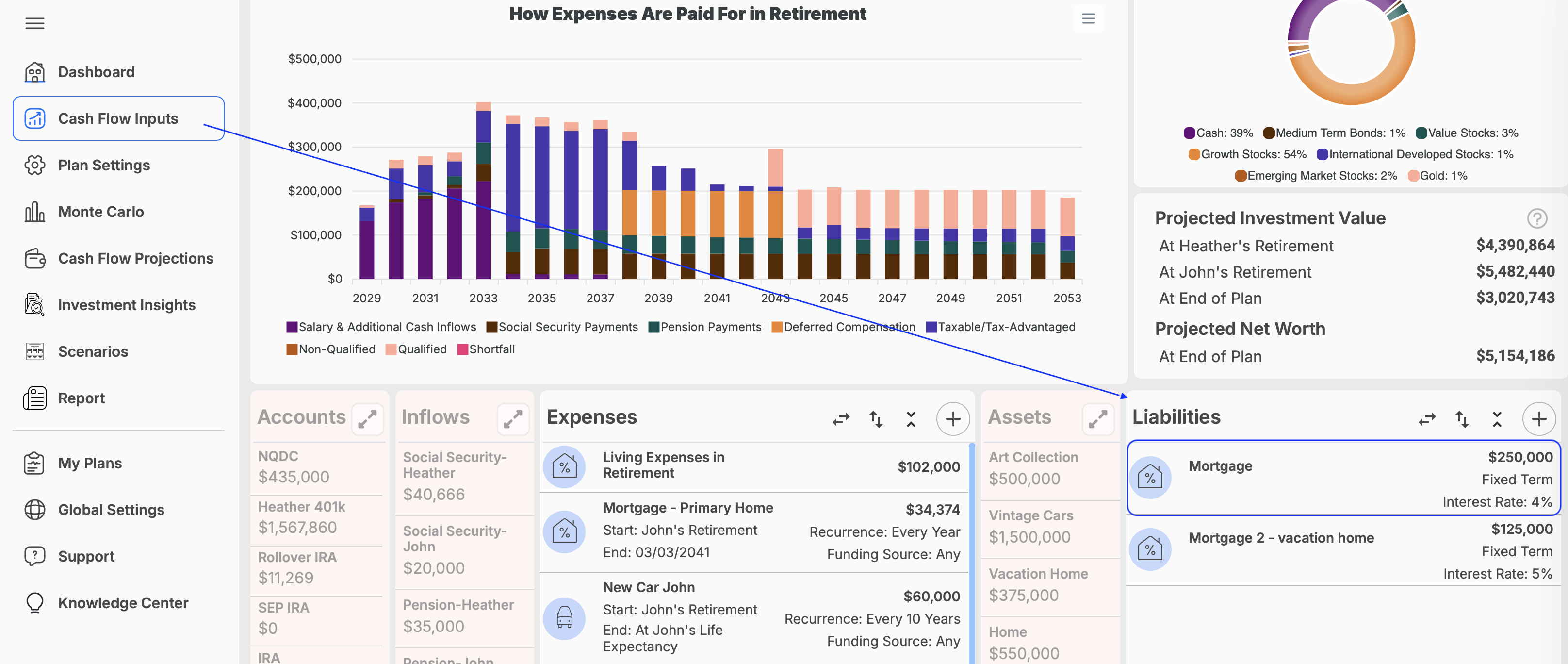Expand the Inflows panel
The image size is (1568, 664).
512,418
